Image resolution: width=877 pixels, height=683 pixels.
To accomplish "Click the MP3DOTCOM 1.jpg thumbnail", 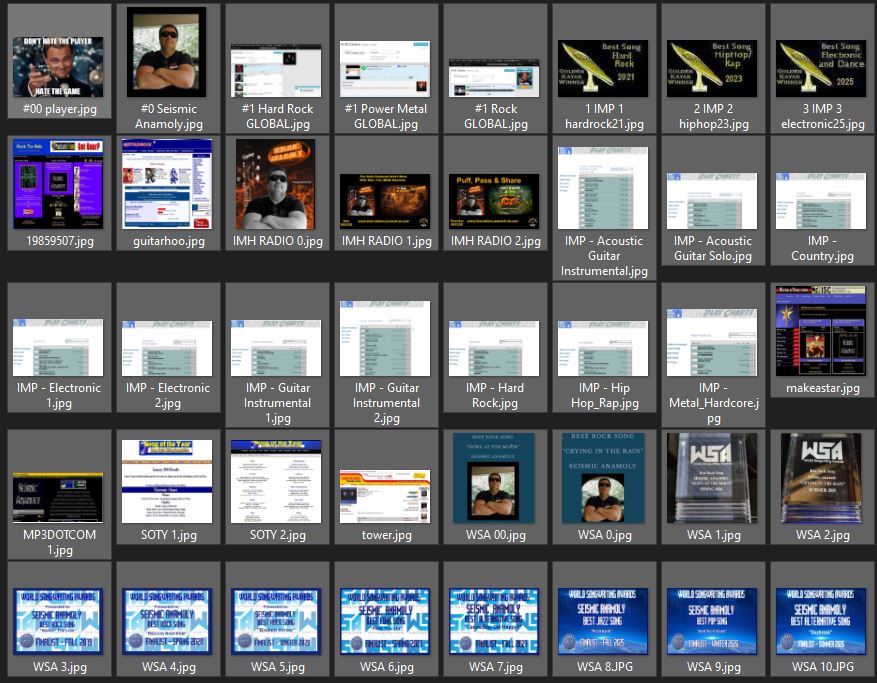I will pyautogui.click(x=58, y=498).
